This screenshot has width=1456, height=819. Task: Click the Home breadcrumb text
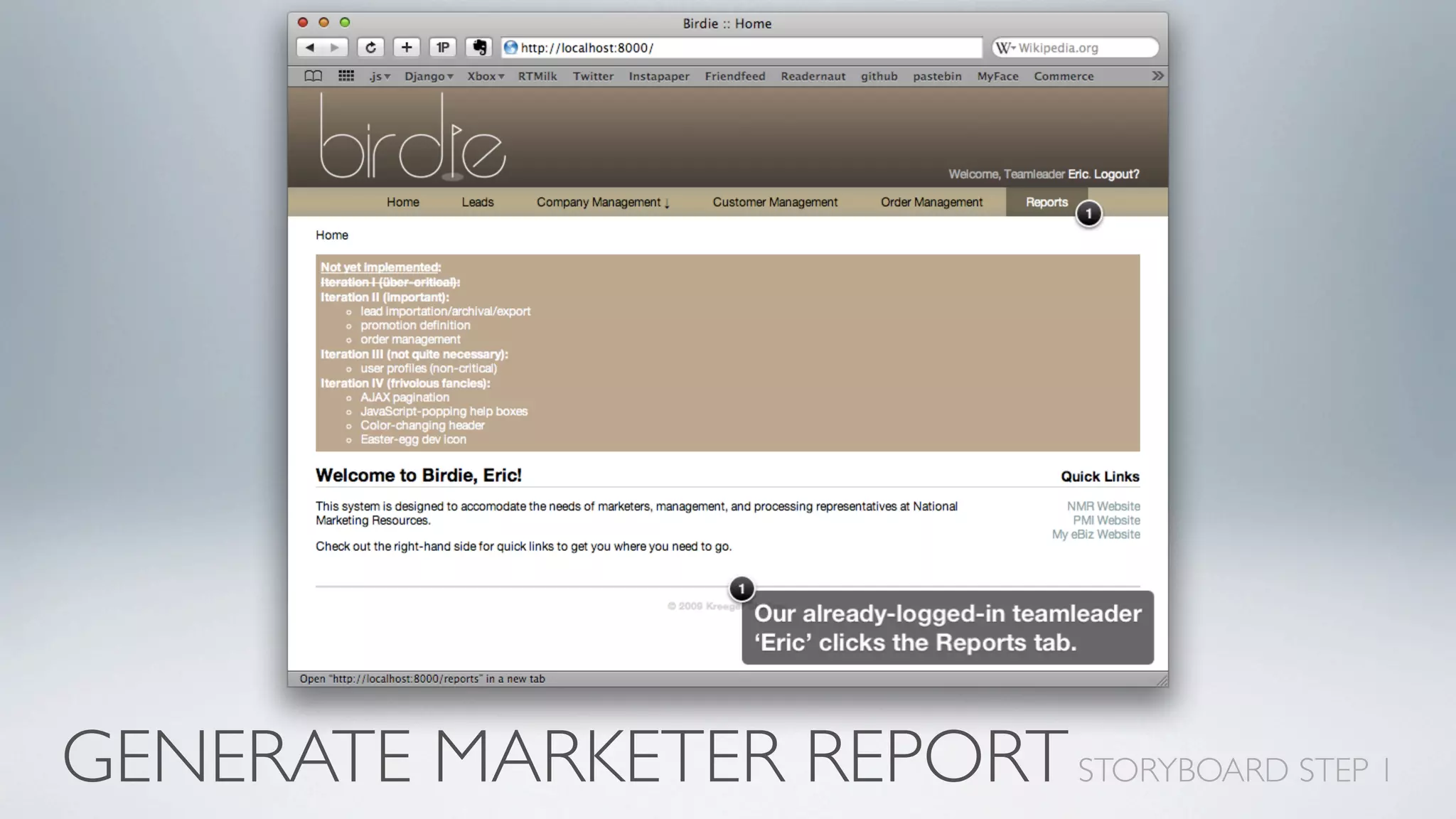pyautogui.click(x=332, y=235)
